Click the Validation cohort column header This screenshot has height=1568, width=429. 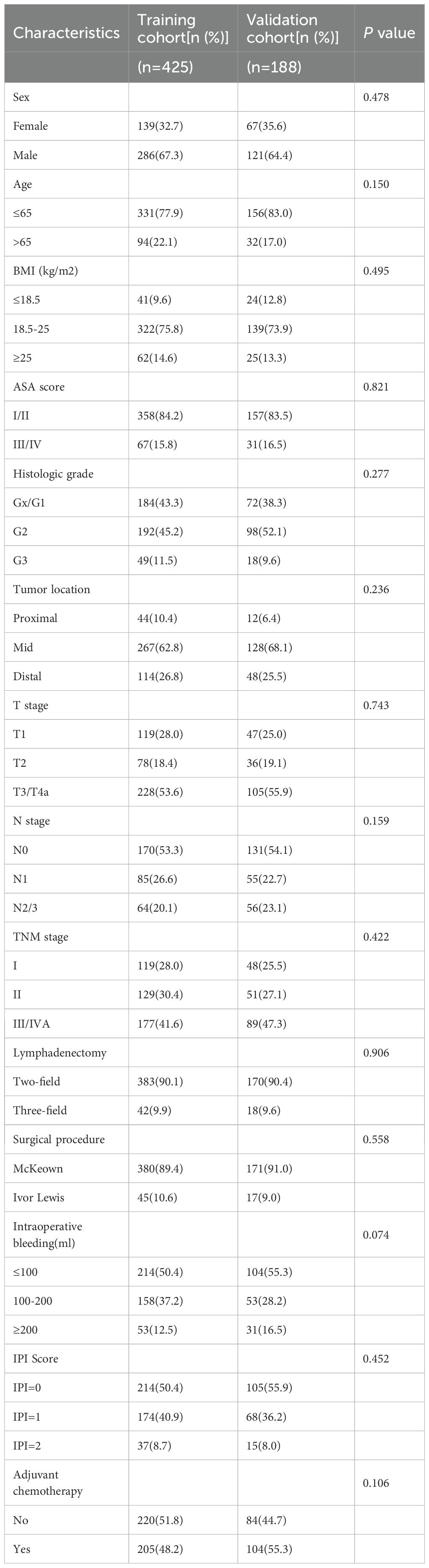(292, 28)
